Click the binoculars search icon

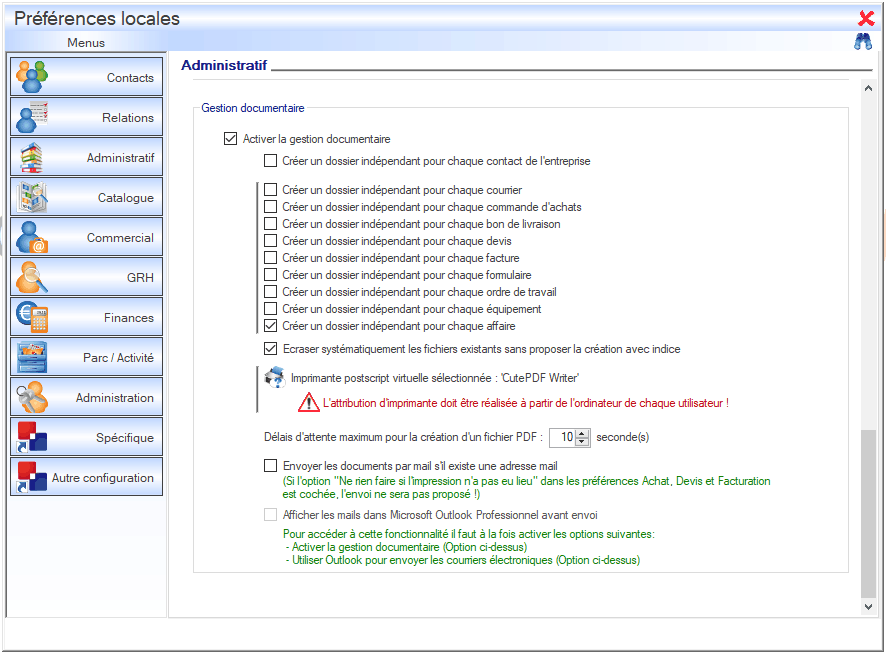[863, 42]
